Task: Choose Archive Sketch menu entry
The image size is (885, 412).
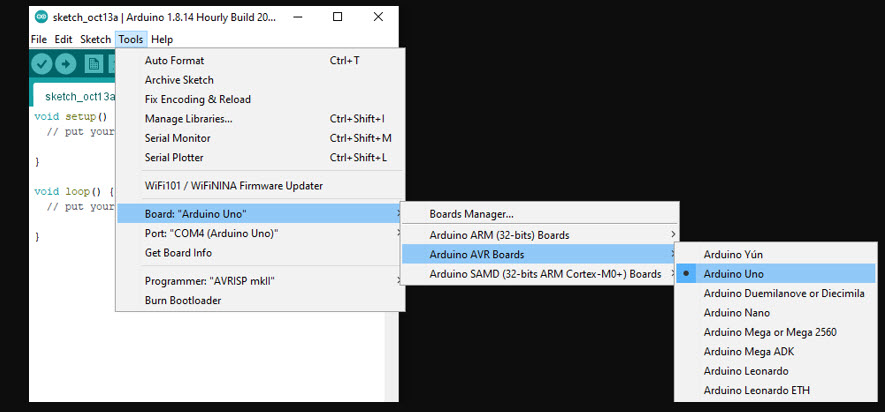Action: 260,80
